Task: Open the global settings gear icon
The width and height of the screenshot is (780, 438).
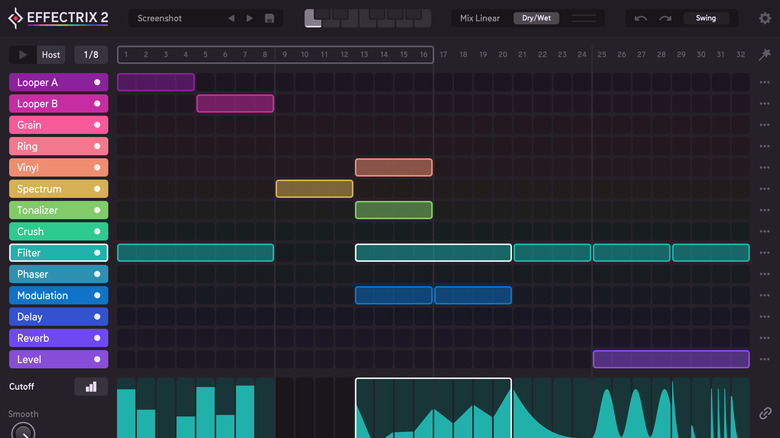Action: 764,18
